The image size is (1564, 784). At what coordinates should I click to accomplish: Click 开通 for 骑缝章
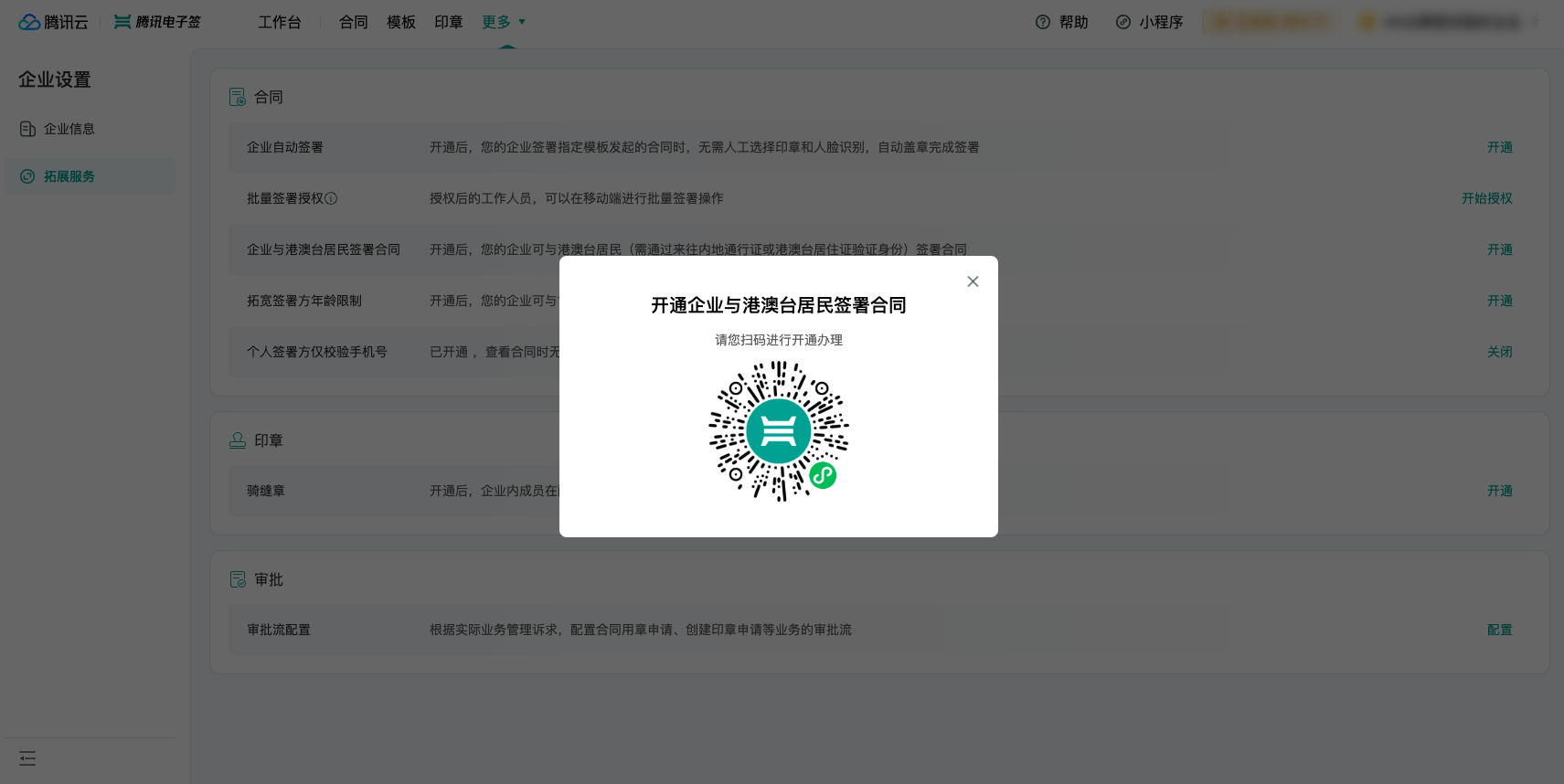click(1500, 491)
